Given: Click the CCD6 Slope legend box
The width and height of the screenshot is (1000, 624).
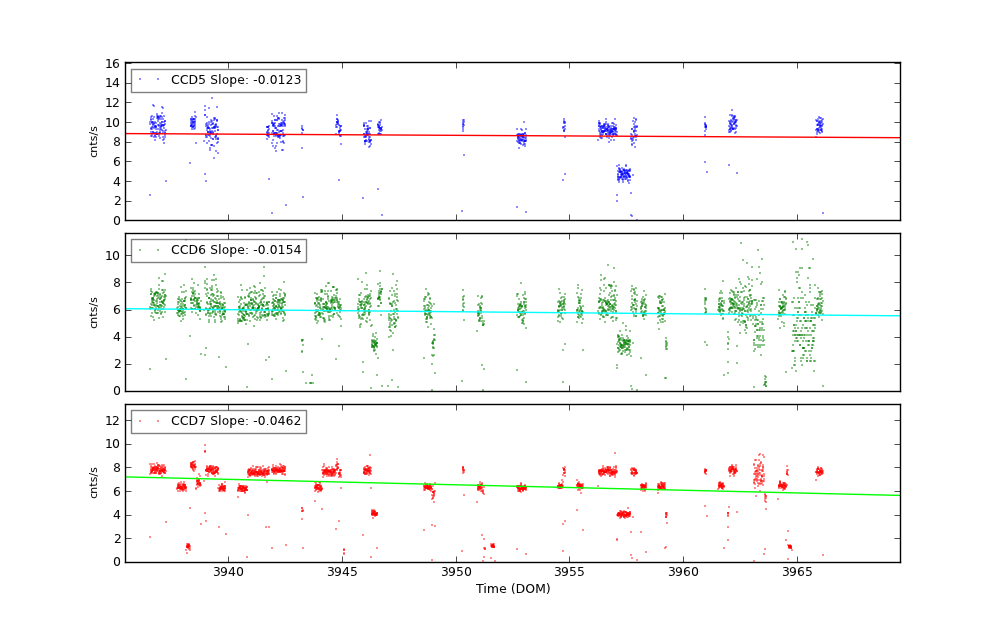Looking at the screenshot, I should [218, 250].
